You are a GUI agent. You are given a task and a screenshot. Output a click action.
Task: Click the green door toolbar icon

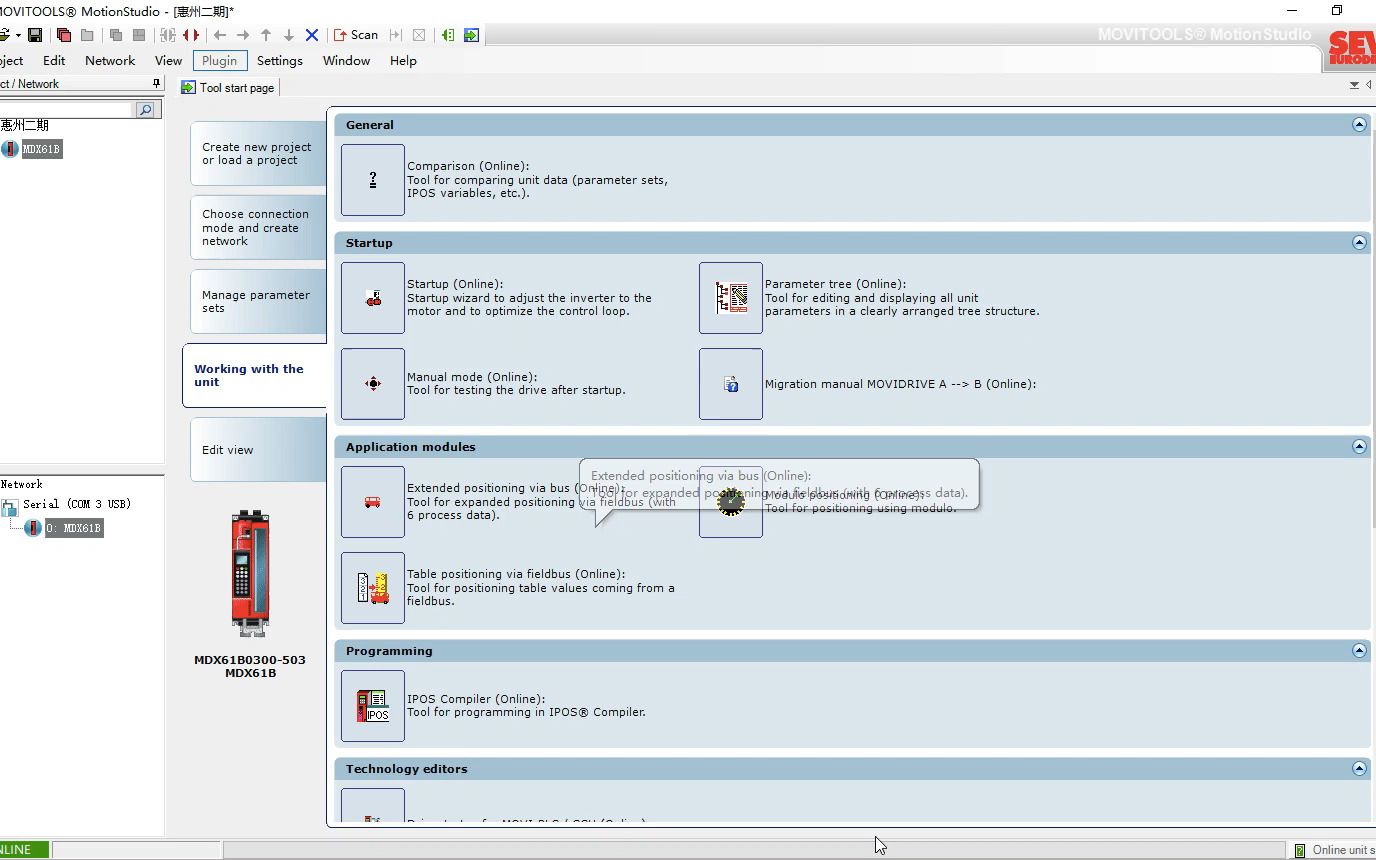point(448,35)
